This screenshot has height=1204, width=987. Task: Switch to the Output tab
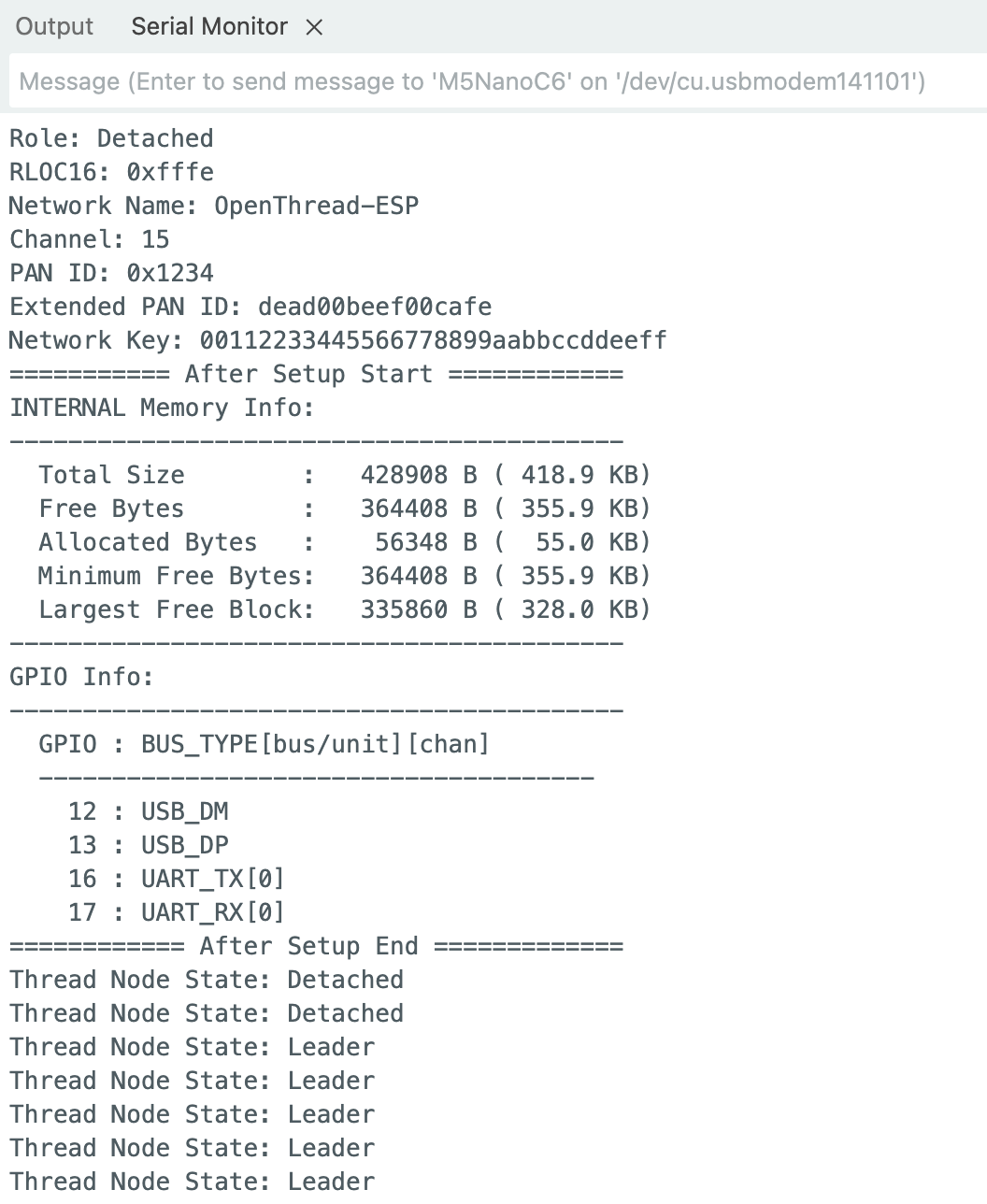click(x=54, y=26)
